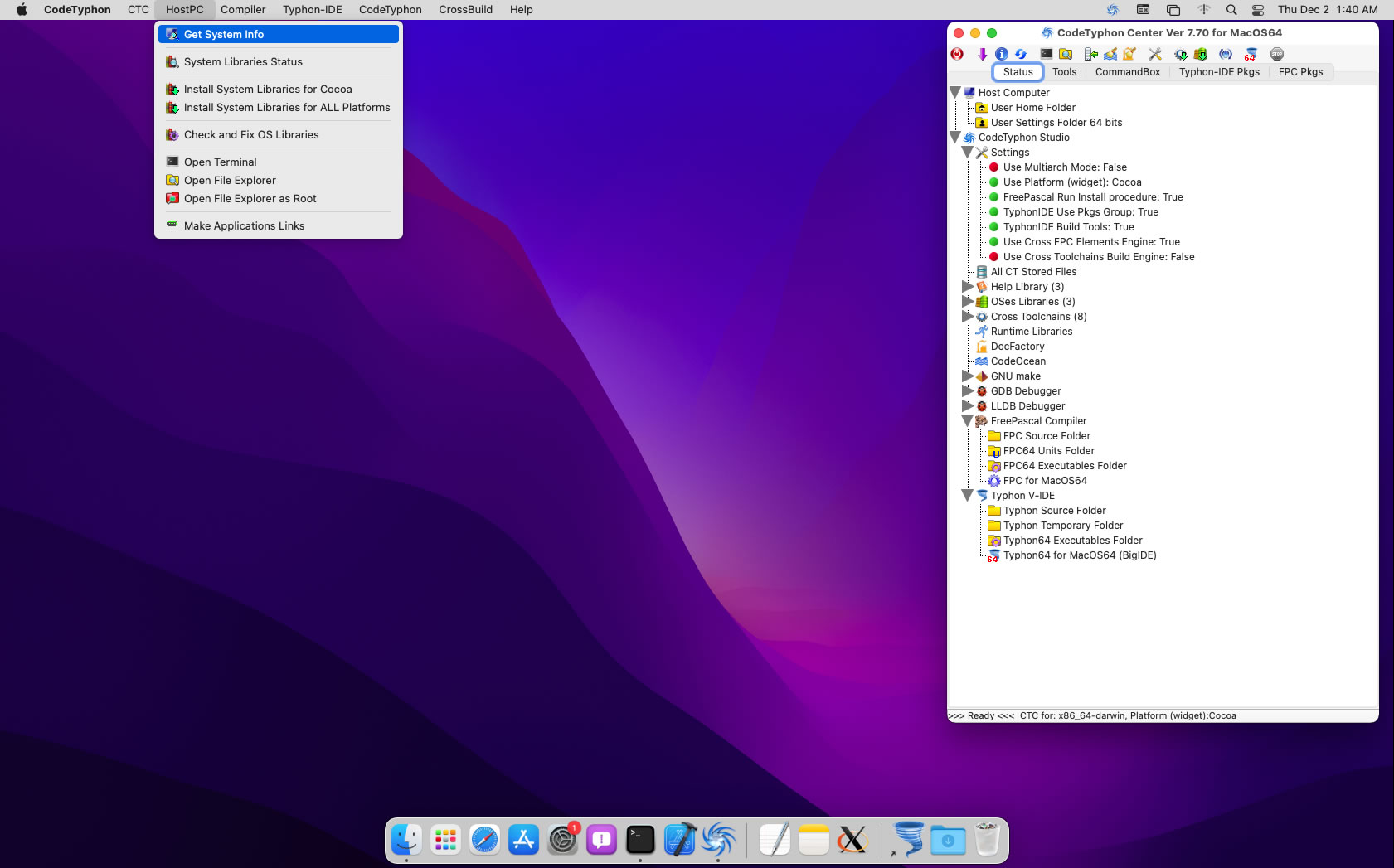Click the red power icon in CodeTyphon Center toolbar
Screen dimensions: 1394x868
point(957,54)
